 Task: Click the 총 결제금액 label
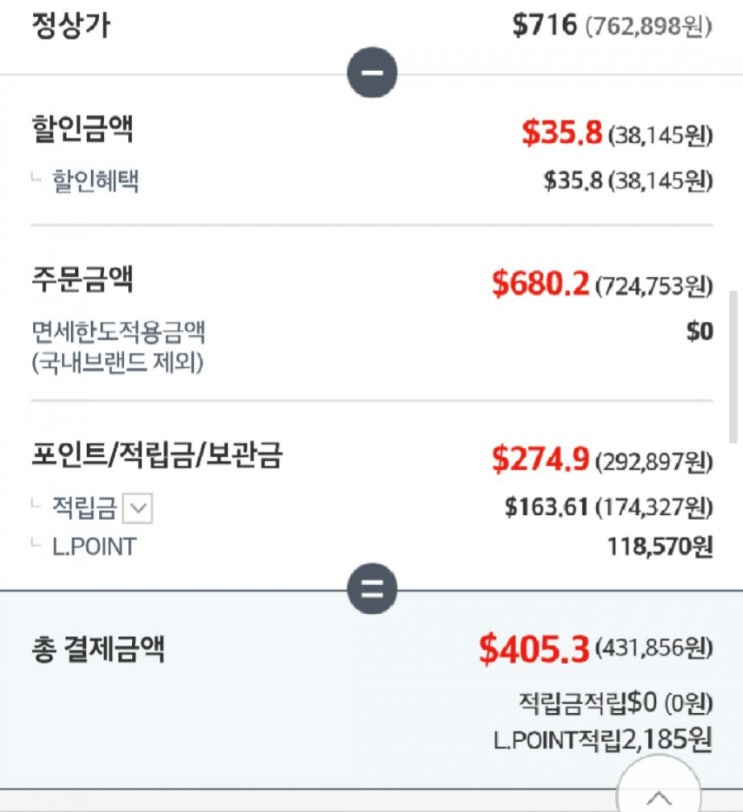tap(98, 649)
